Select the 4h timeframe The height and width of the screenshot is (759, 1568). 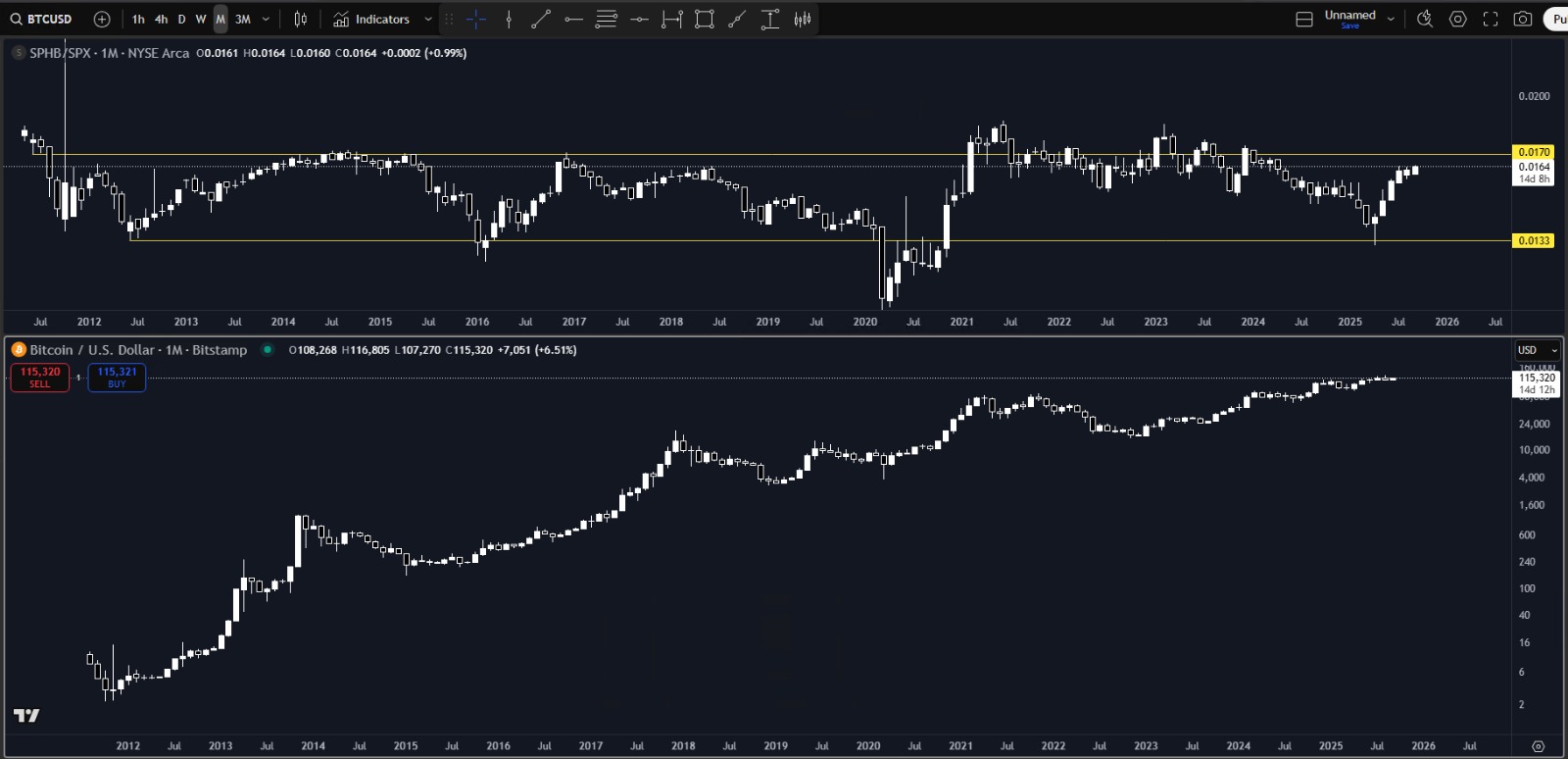point(162,19)
